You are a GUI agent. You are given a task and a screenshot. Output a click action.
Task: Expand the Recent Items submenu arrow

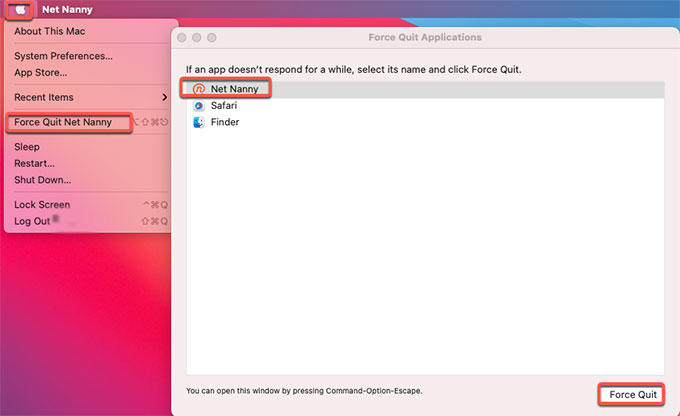[164, 97]
